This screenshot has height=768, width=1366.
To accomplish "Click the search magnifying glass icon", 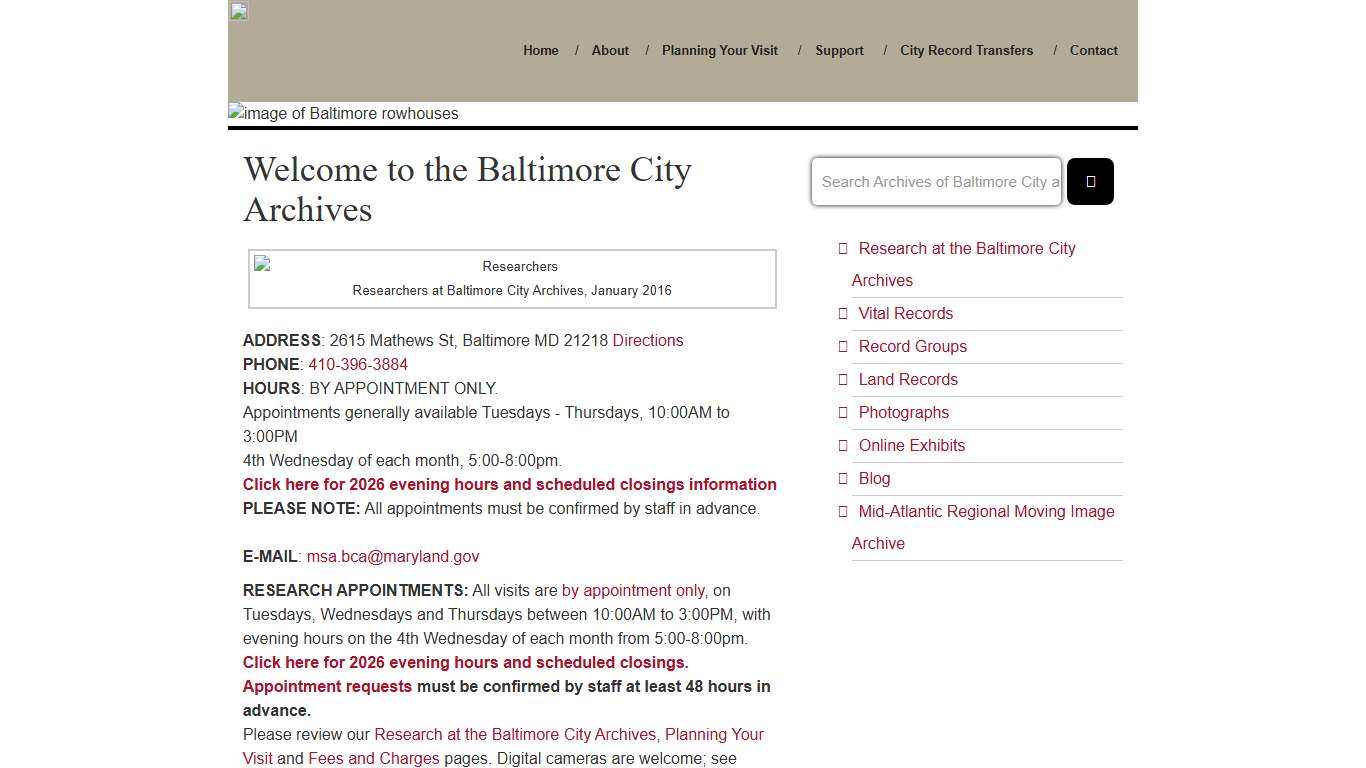I will (1090, 181).
